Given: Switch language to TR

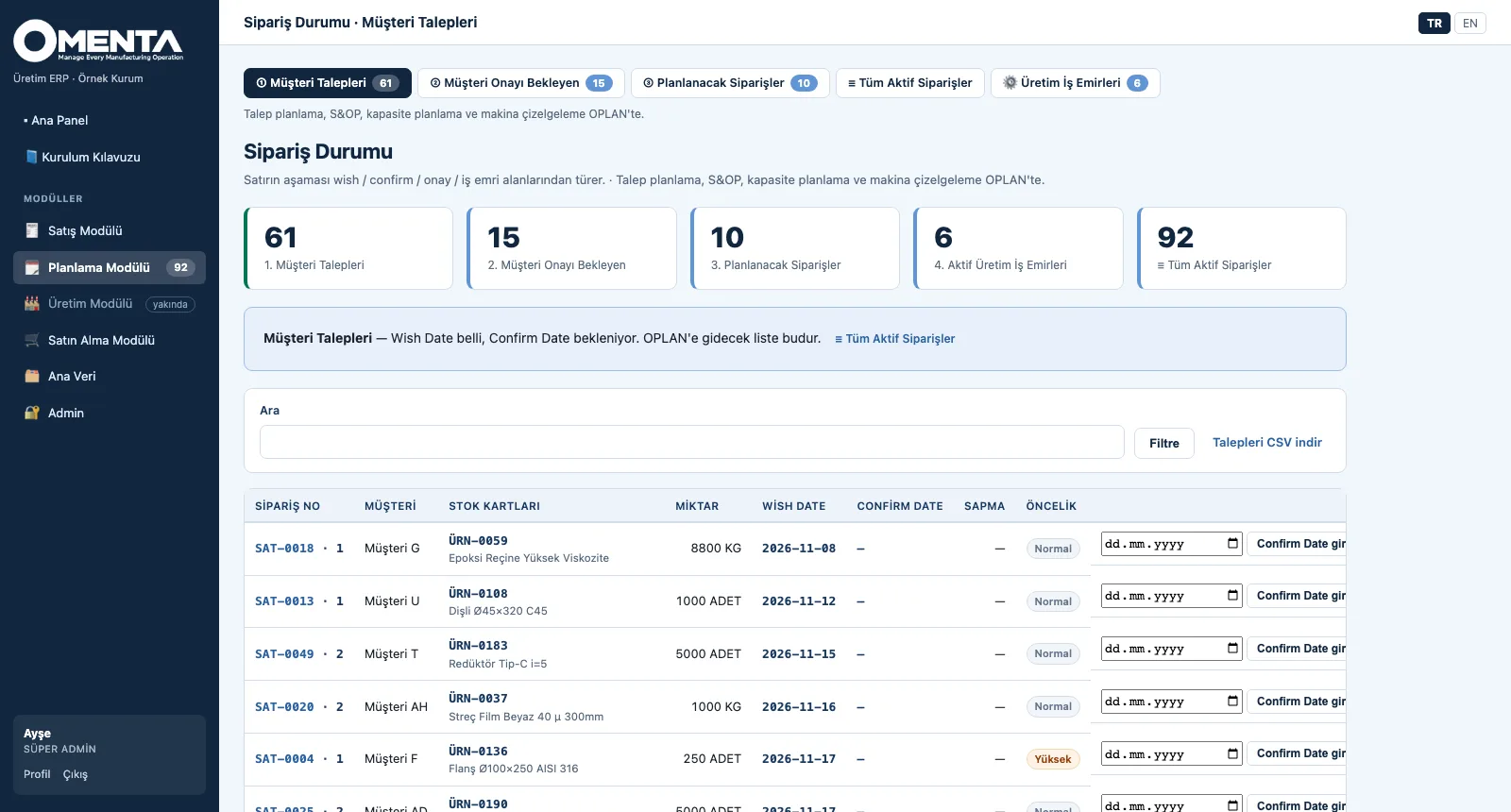Looking at the screenshot, I should pos(1435,24).
